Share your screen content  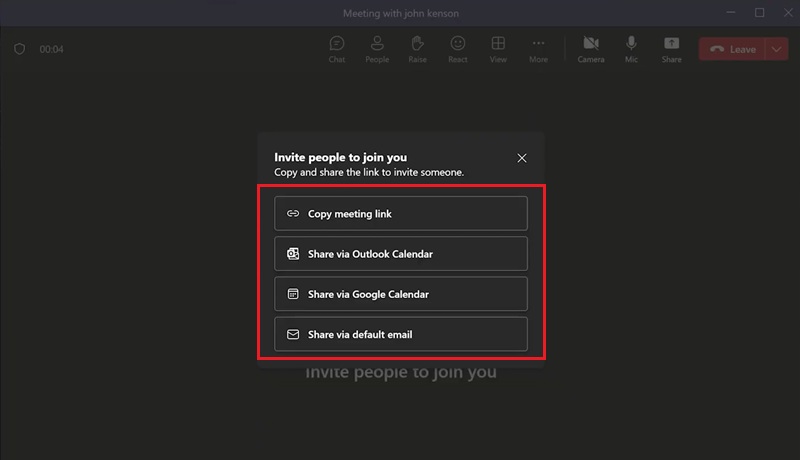(672, 48)
